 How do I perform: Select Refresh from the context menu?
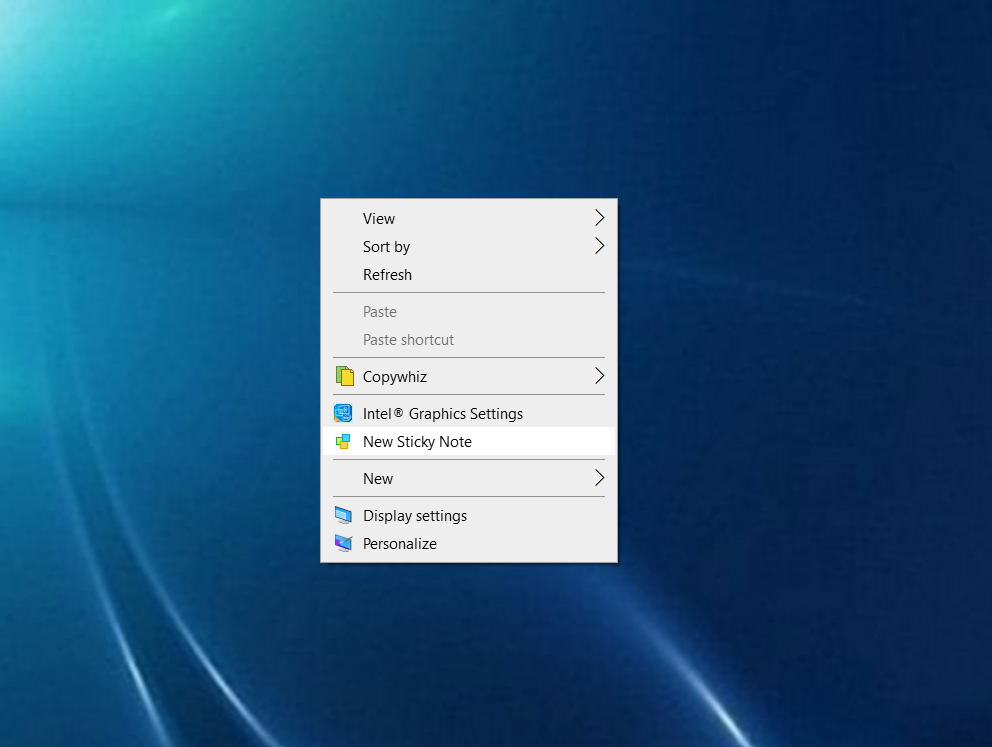[x=387, y=274]
